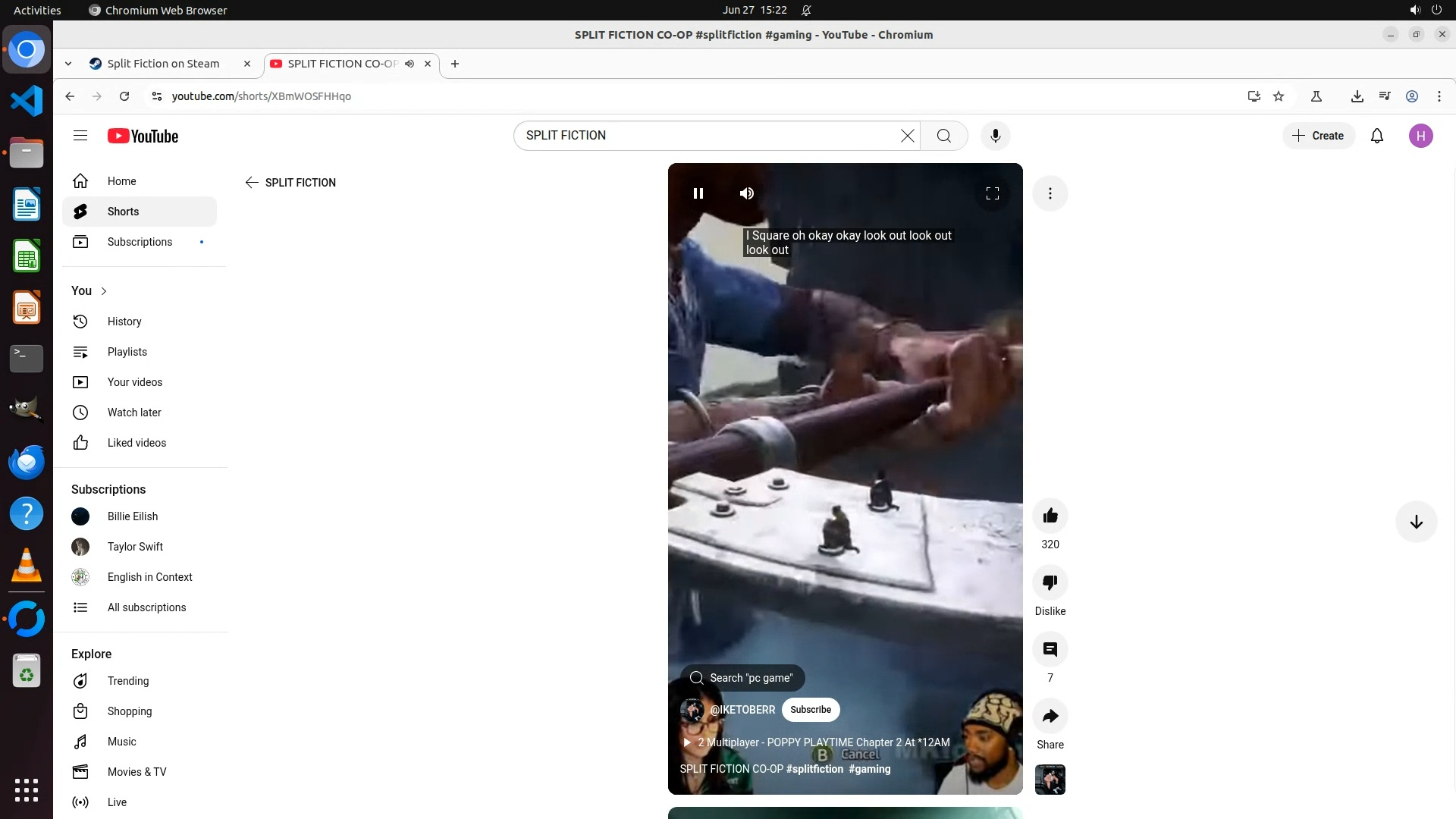Dislike this short video

[1050, 583]
